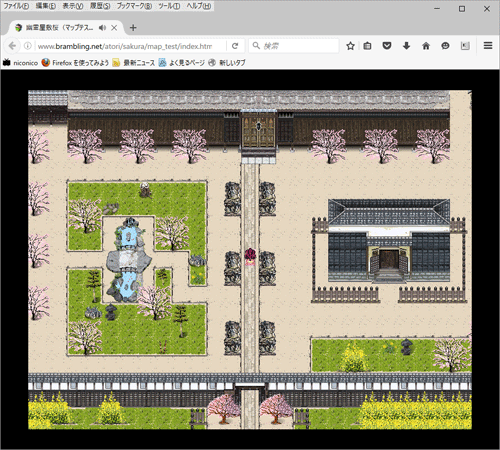
Task: Click the reload page icon
Action: point(235,46)
